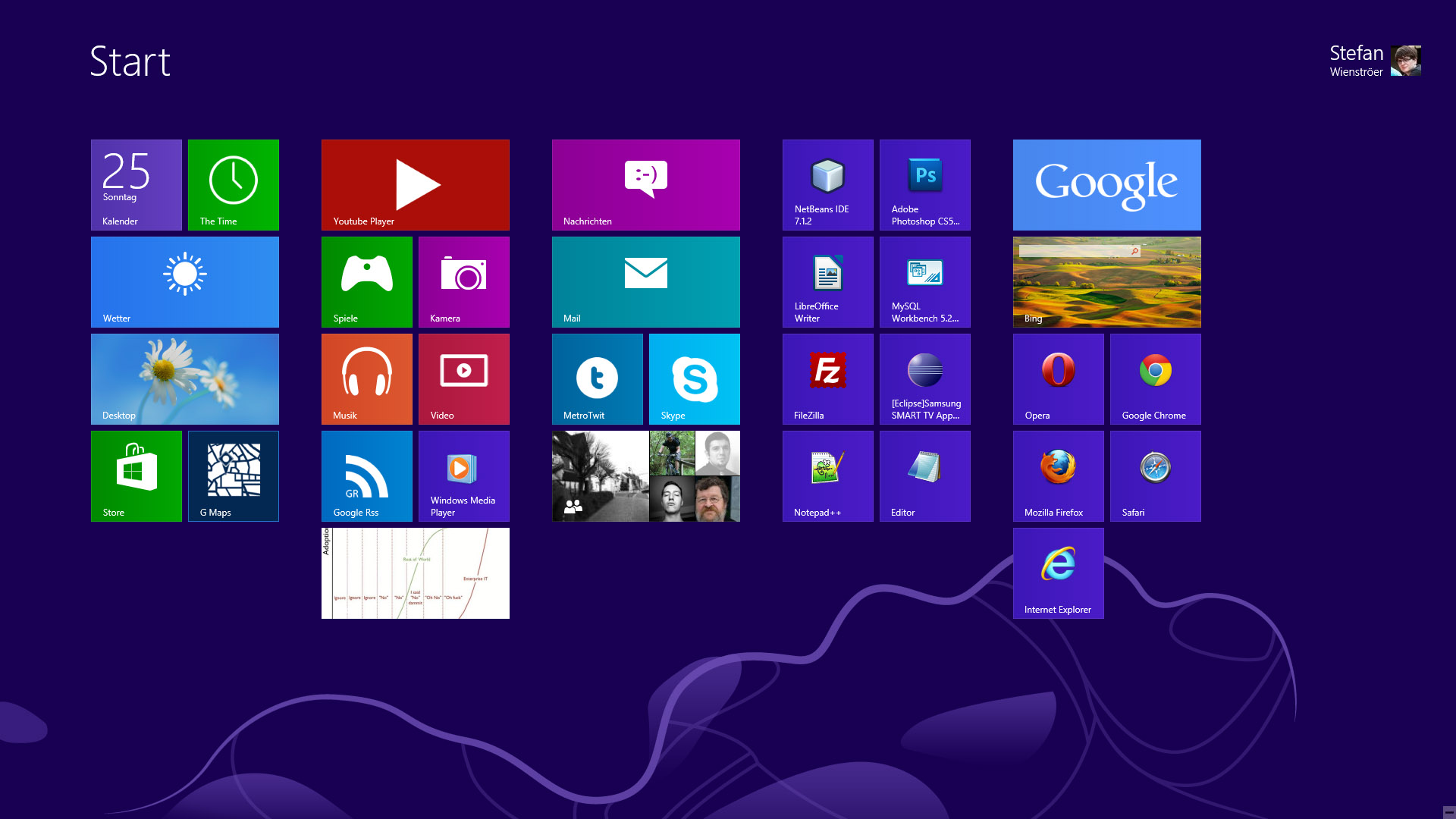Launch the Google Chrome tile
Screen dimensions: 1456x819
(x=1156, y=379)
